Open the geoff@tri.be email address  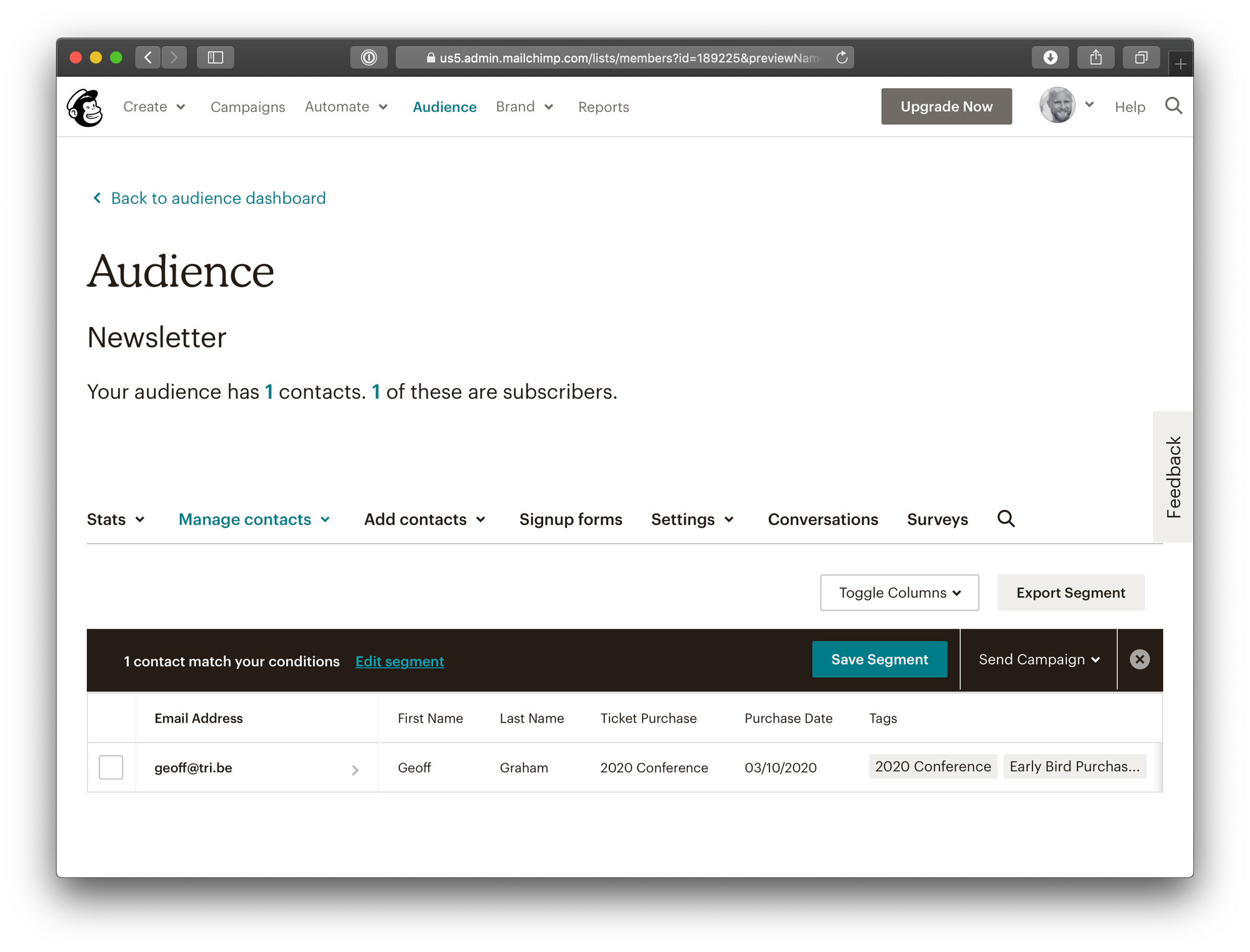(x=193, y=768)
